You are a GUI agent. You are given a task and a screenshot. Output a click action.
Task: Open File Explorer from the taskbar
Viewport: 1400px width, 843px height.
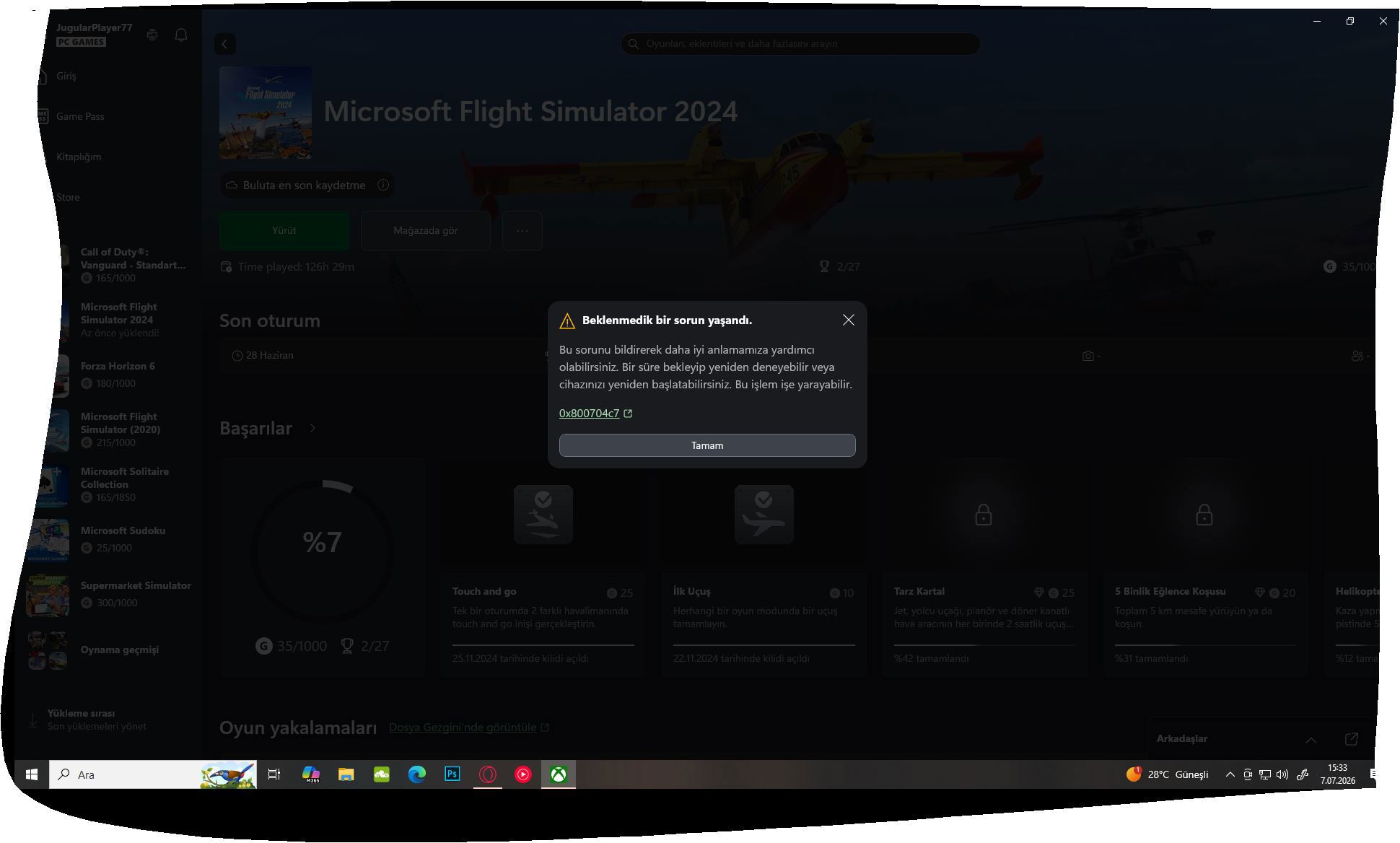[x=346, y=774]
